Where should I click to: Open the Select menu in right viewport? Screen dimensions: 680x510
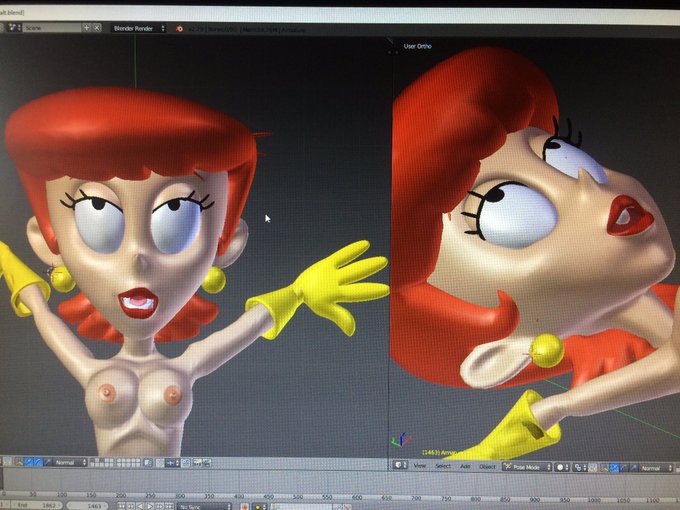click(x=443, y=467)
